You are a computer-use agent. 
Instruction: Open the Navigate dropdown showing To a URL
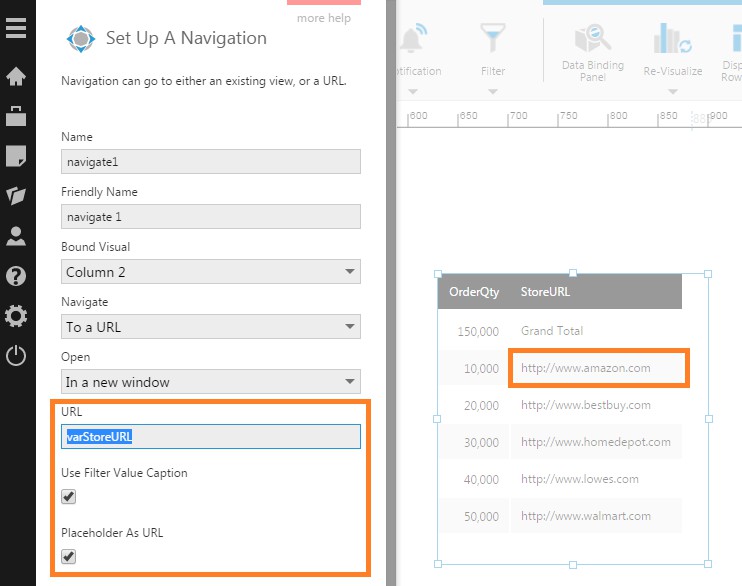tap(211, 327)
